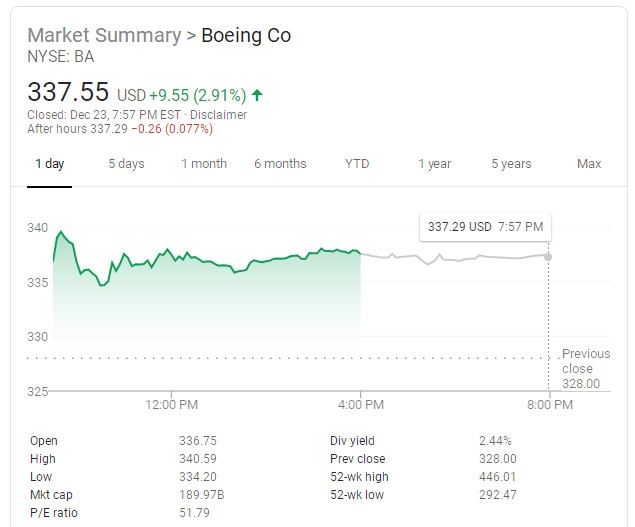Click the 12:00 PM axis label
Screen dimensions: 635x527
point(171,405)
